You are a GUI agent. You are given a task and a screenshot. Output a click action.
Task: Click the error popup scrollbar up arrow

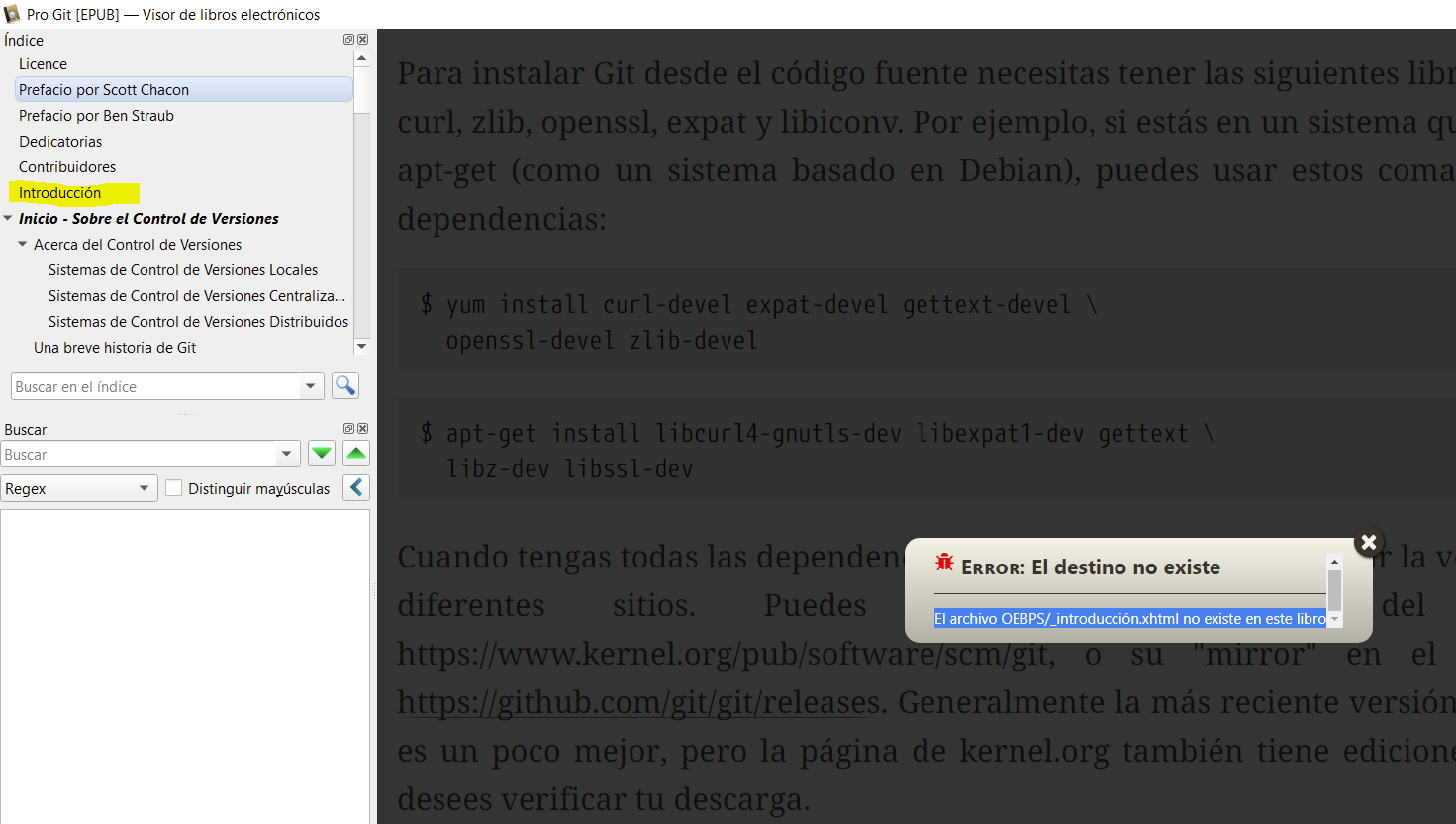tap(1334, 562)
